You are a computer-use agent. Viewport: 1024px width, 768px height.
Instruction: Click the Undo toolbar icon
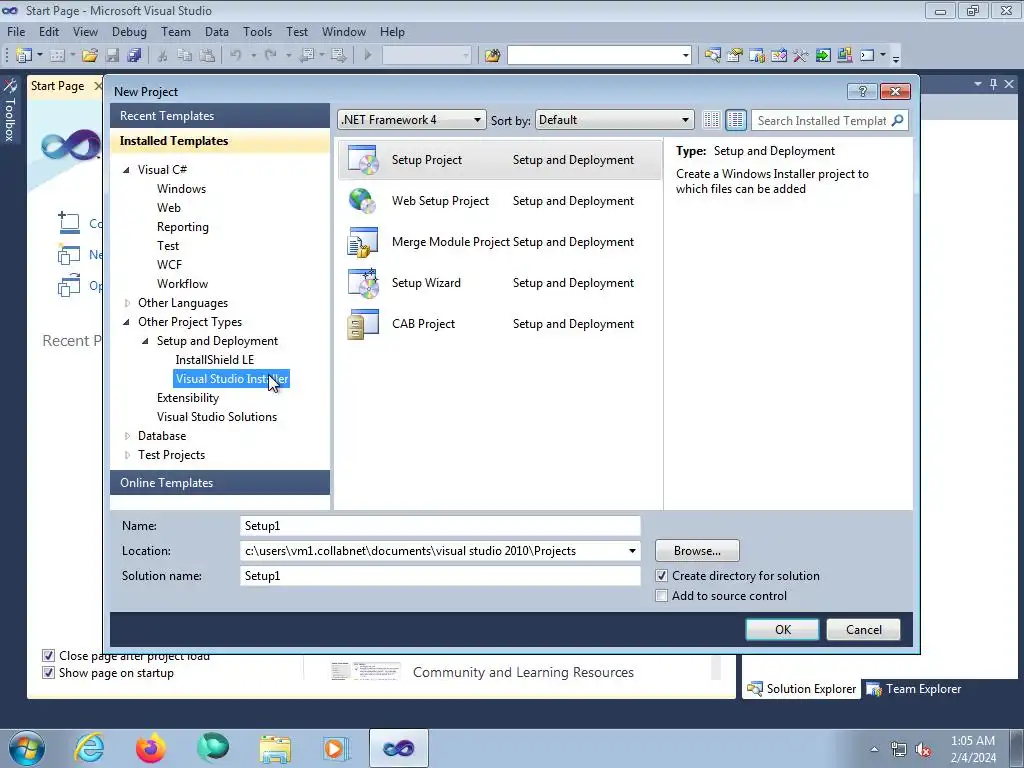tap(236, 56)
